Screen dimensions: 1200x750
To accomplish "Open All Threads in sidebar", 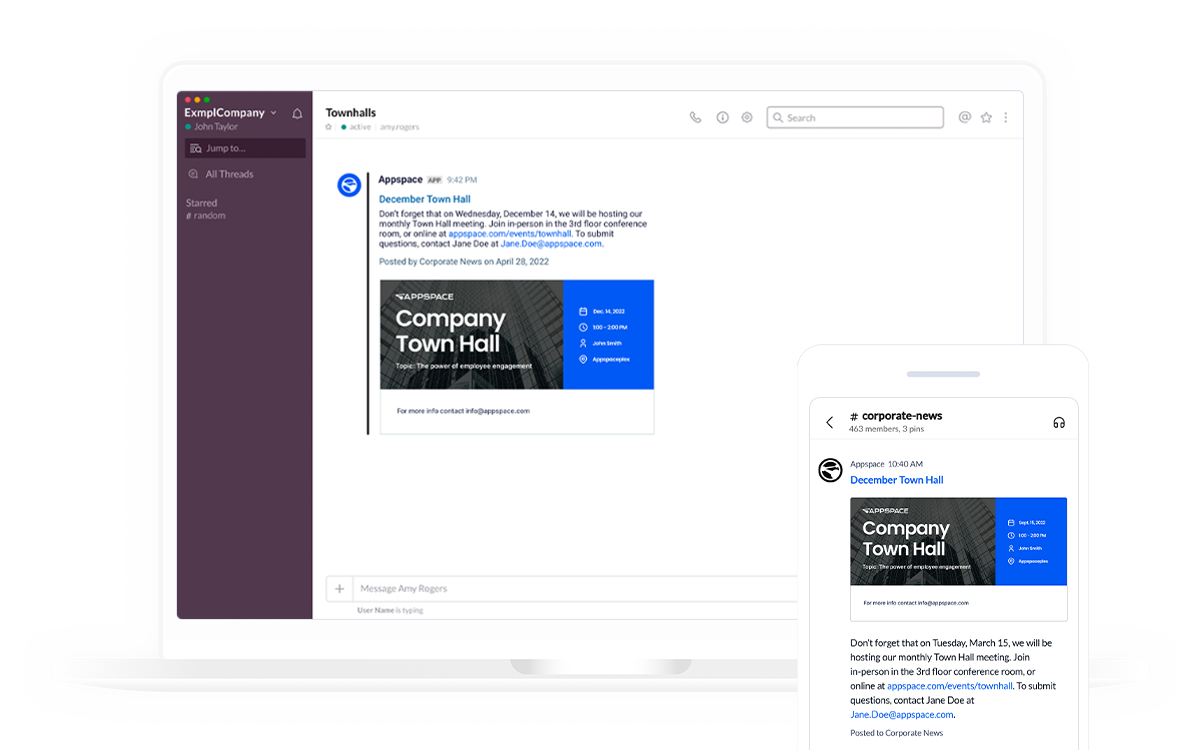I will (x=221, y=174).
